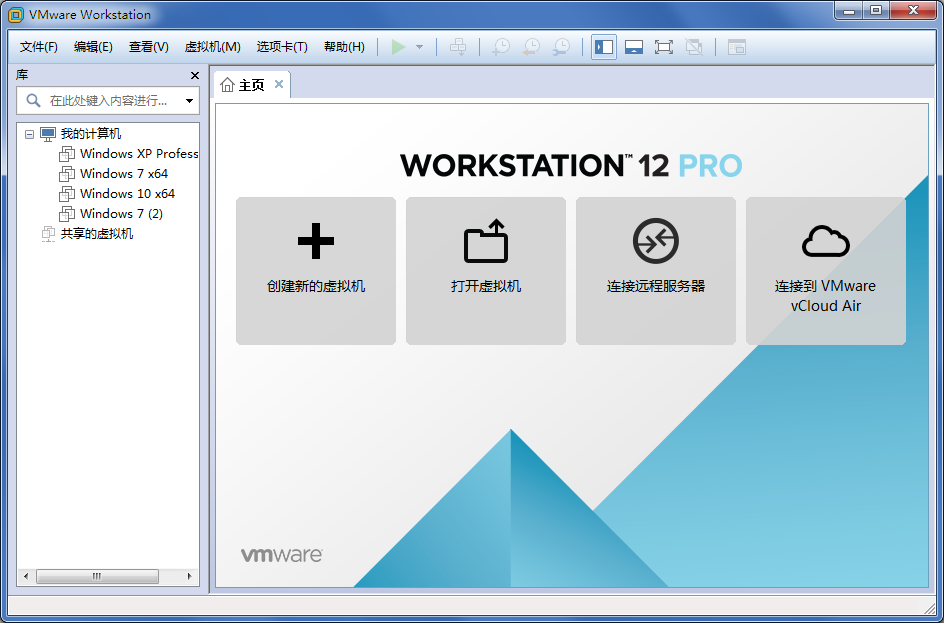
Task: Click 打开虚拟机 tile
Action: tap(486, 271)
